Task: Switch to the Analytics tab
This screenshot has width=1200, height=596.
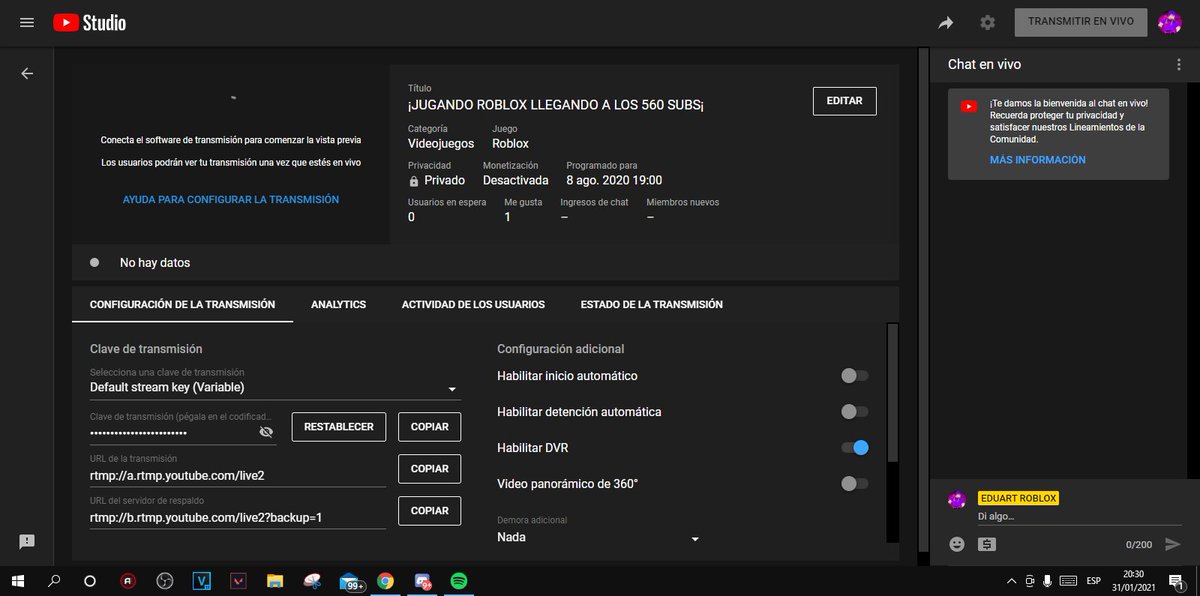Action: [x=338, y=304]
